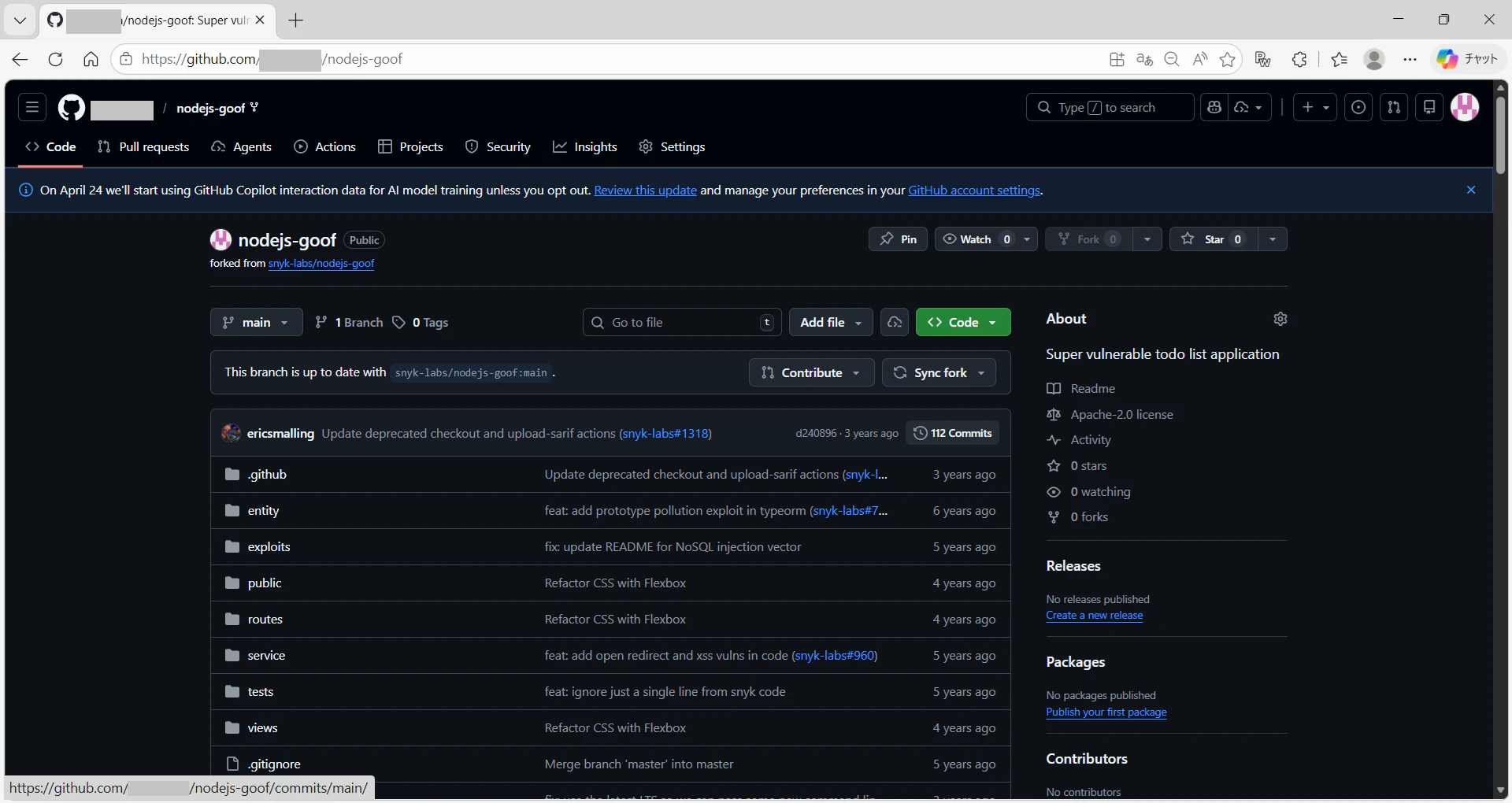Expand the Sync fork dropdown

(x=939, y=372)
